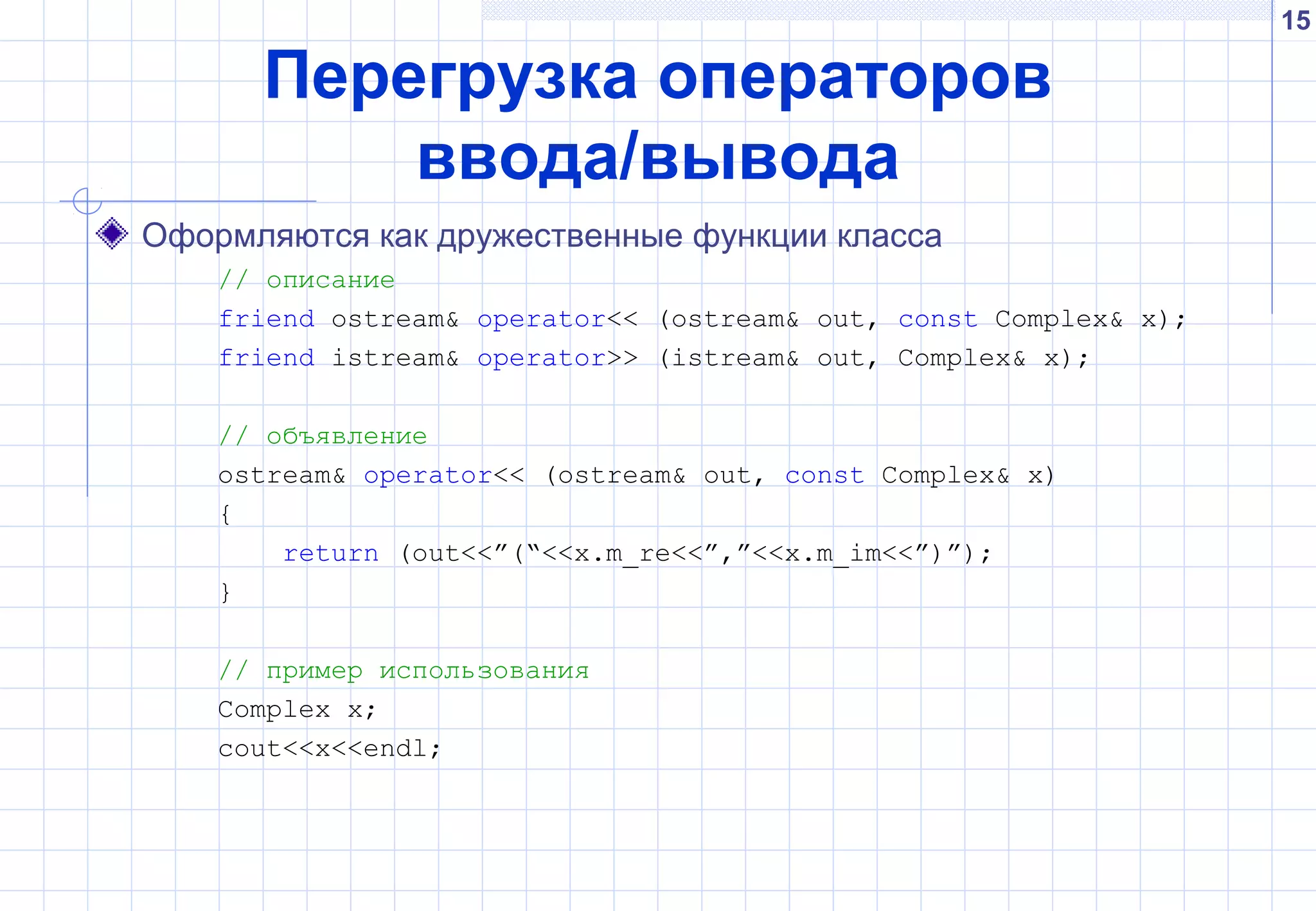Click the opening curly brace line
The image size is (1316, 911).
226,515
